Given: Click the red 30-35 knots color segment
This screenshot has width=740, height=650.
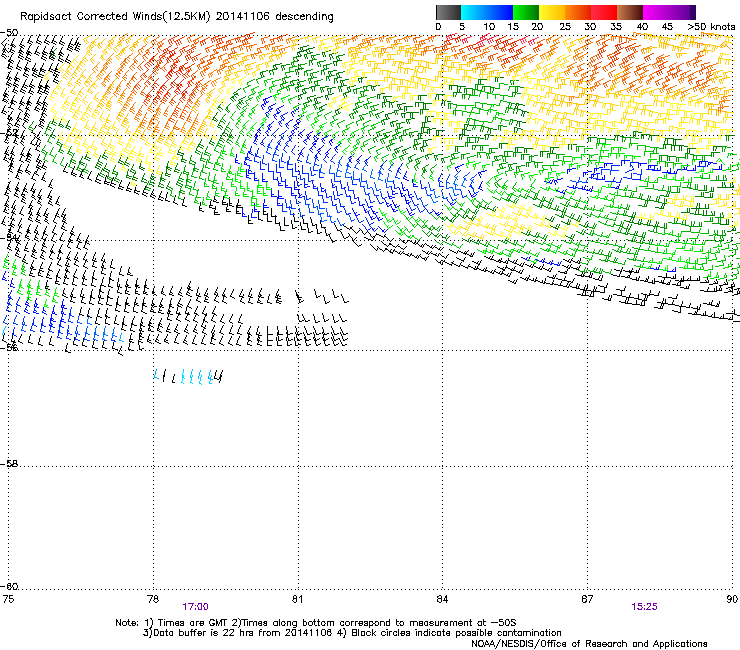Looking at the screenshot, I should (x=604, y=12).
